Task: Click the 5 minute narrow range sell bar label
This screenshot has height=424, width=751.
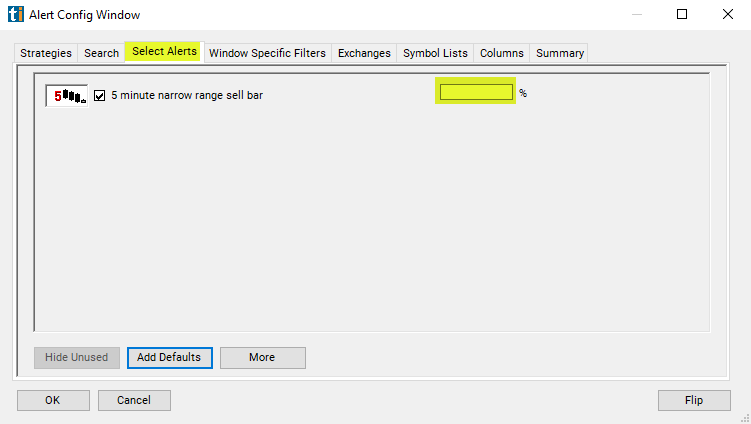Action: tap(187, 95)
